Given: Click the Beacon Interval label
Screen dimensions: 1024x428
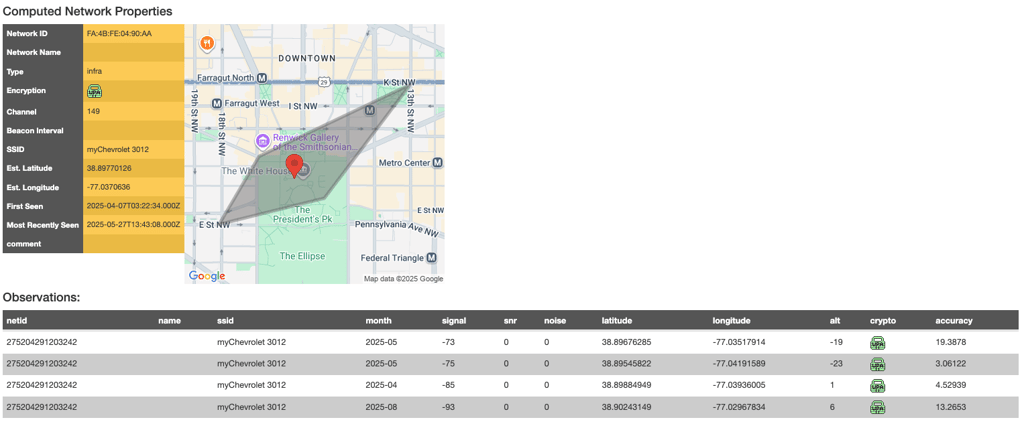Looking at the screenshot, I should click(x=35, y=131).
